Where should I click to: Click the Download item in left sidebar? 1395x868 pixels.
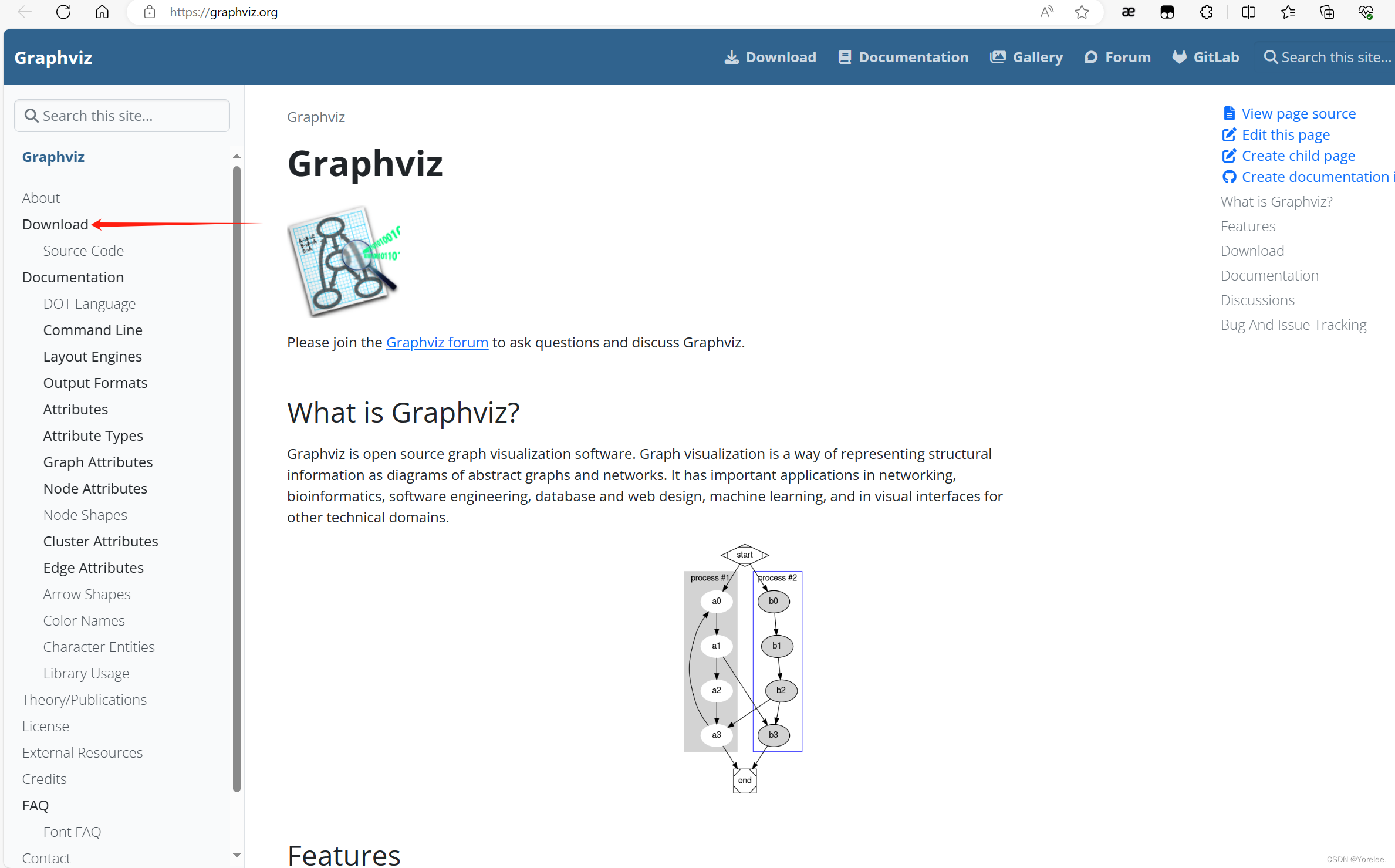pos(55,224)
